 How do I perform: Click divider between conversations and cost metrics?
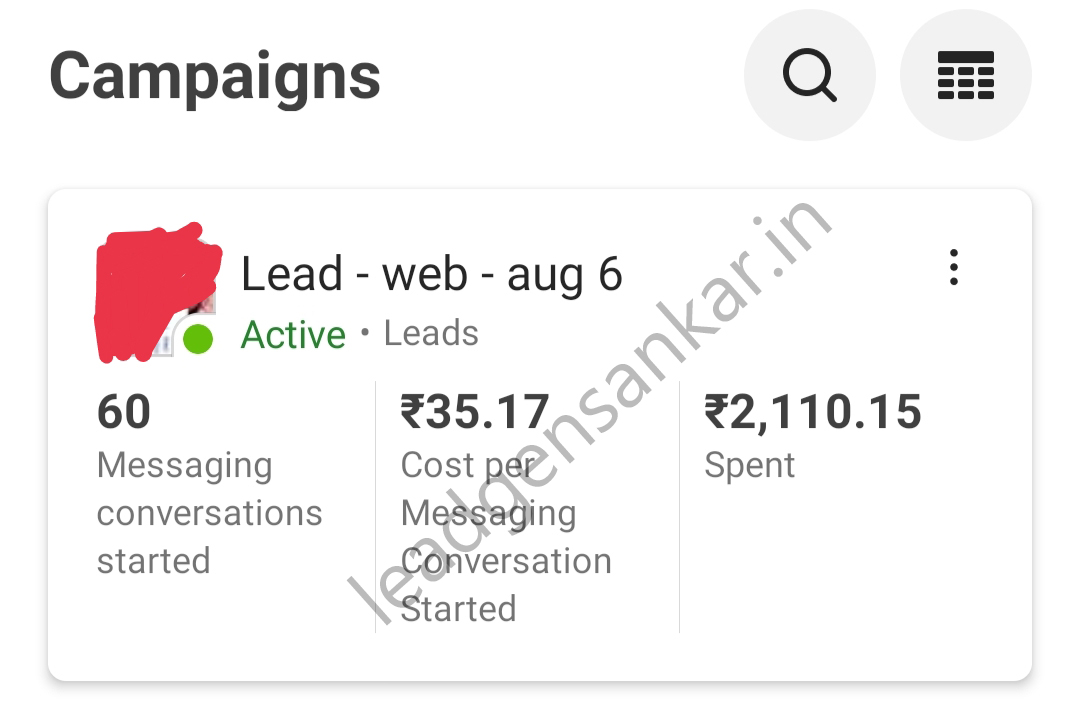click(375, 505)
